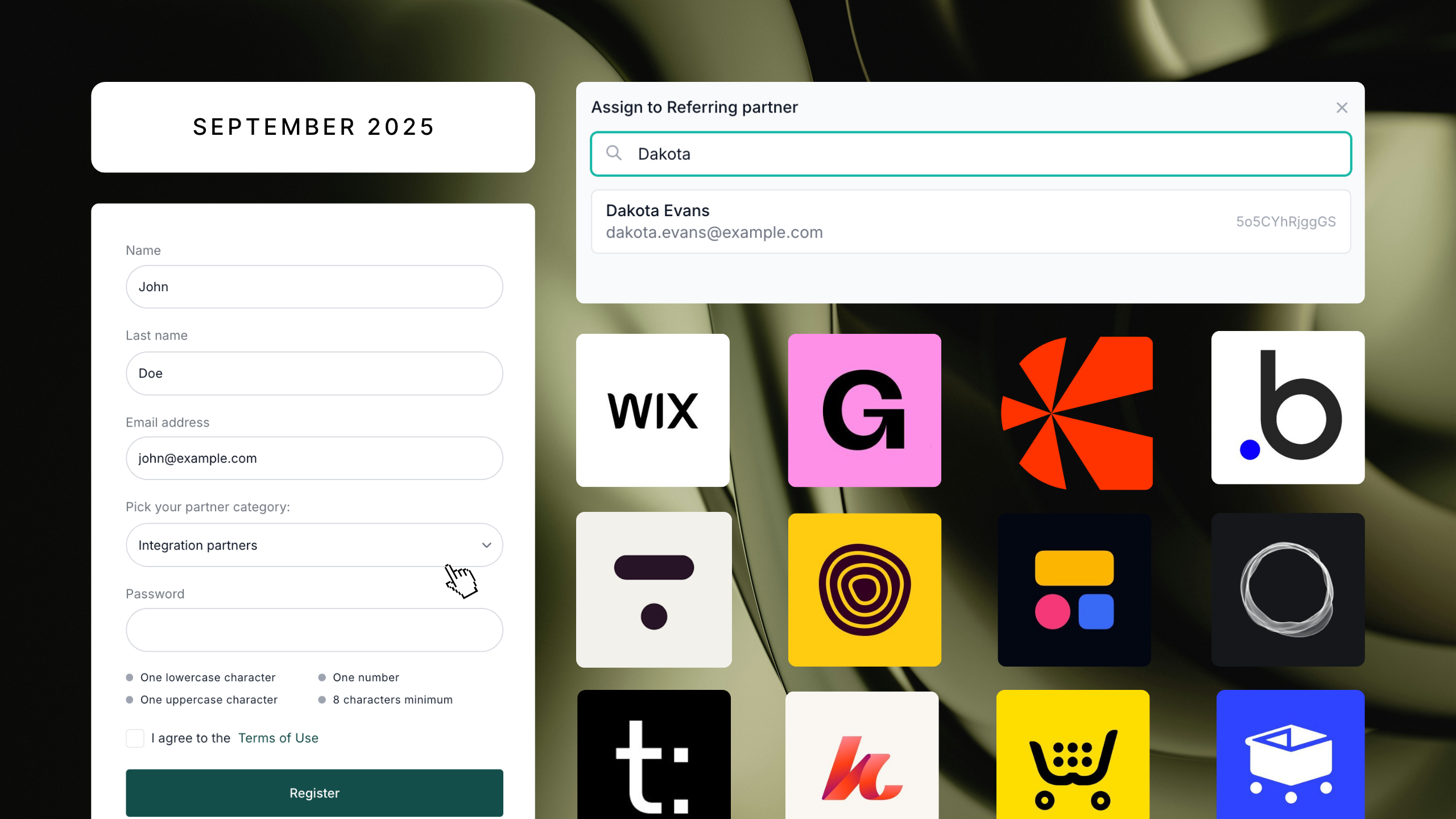Check the Terms of Use agreement checkbox
The image size is (1456, 819).
[135, 738]
